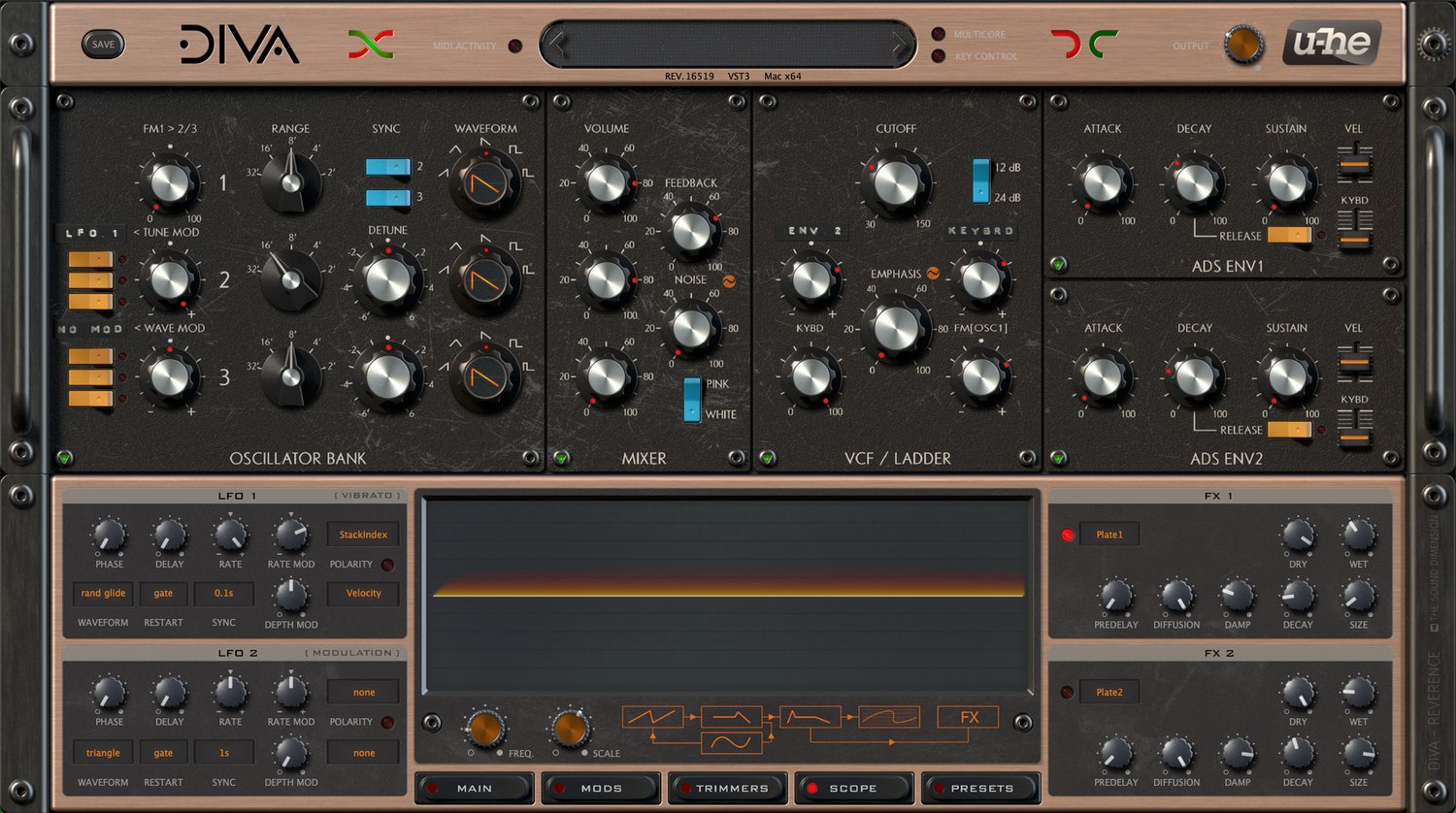Click the filter Emphasis knob

pyautogui.click(x=896, y=329)
